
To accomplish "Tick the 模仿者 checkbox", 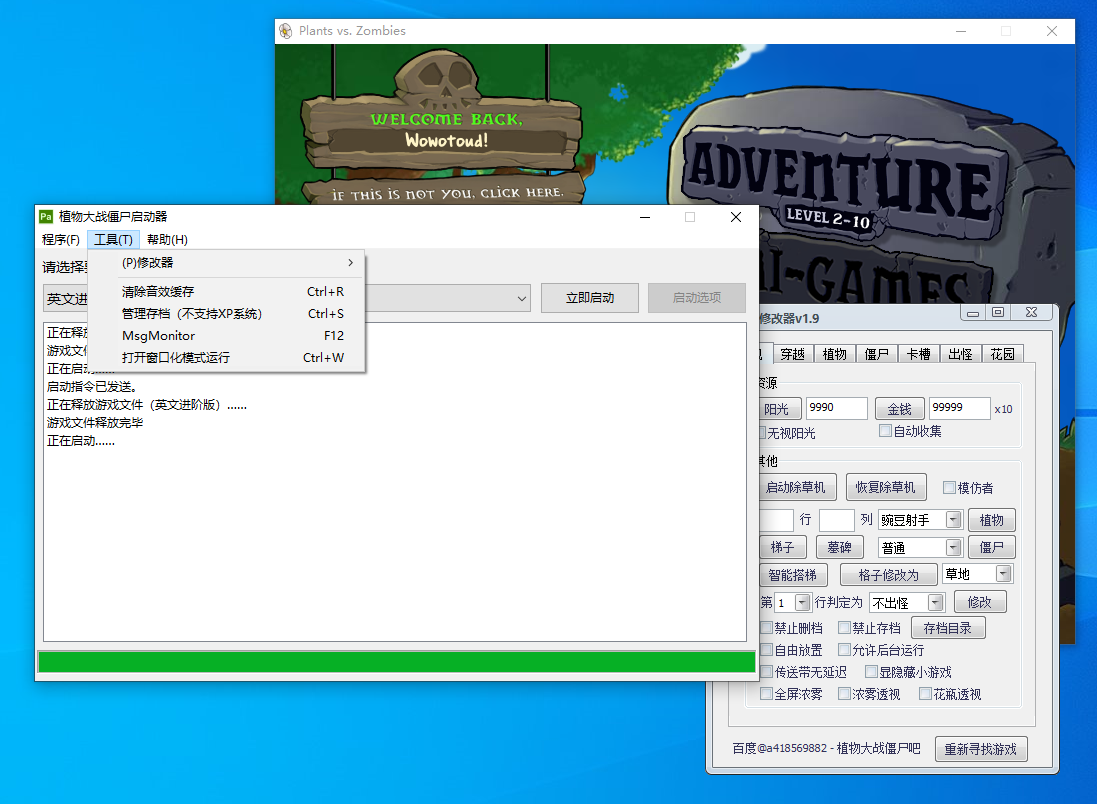I will [x=950, y=488].
